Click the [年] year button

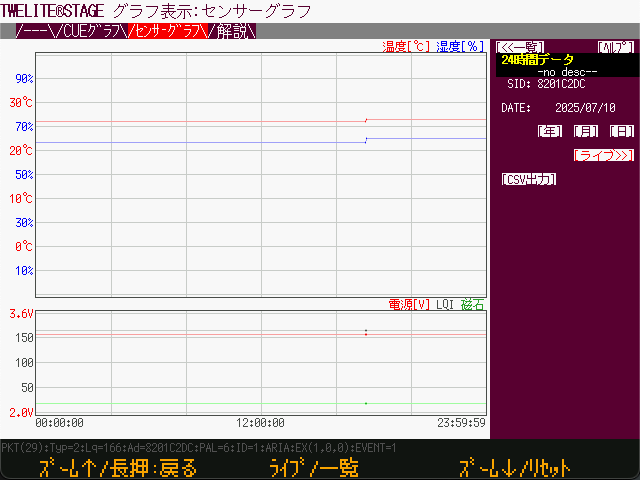pyautogui.click(x=550, y=131)
